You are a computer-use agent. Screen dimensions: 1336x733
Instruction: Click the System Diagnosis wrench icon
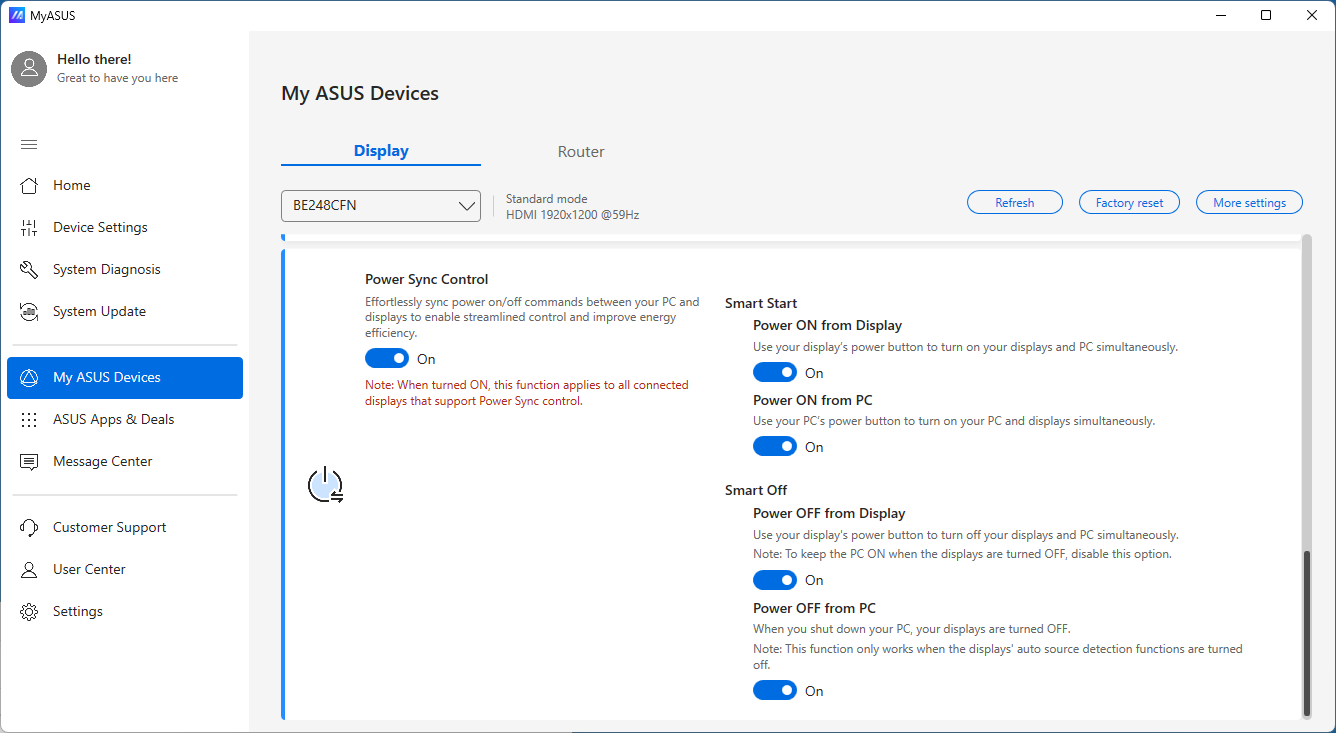29,270
